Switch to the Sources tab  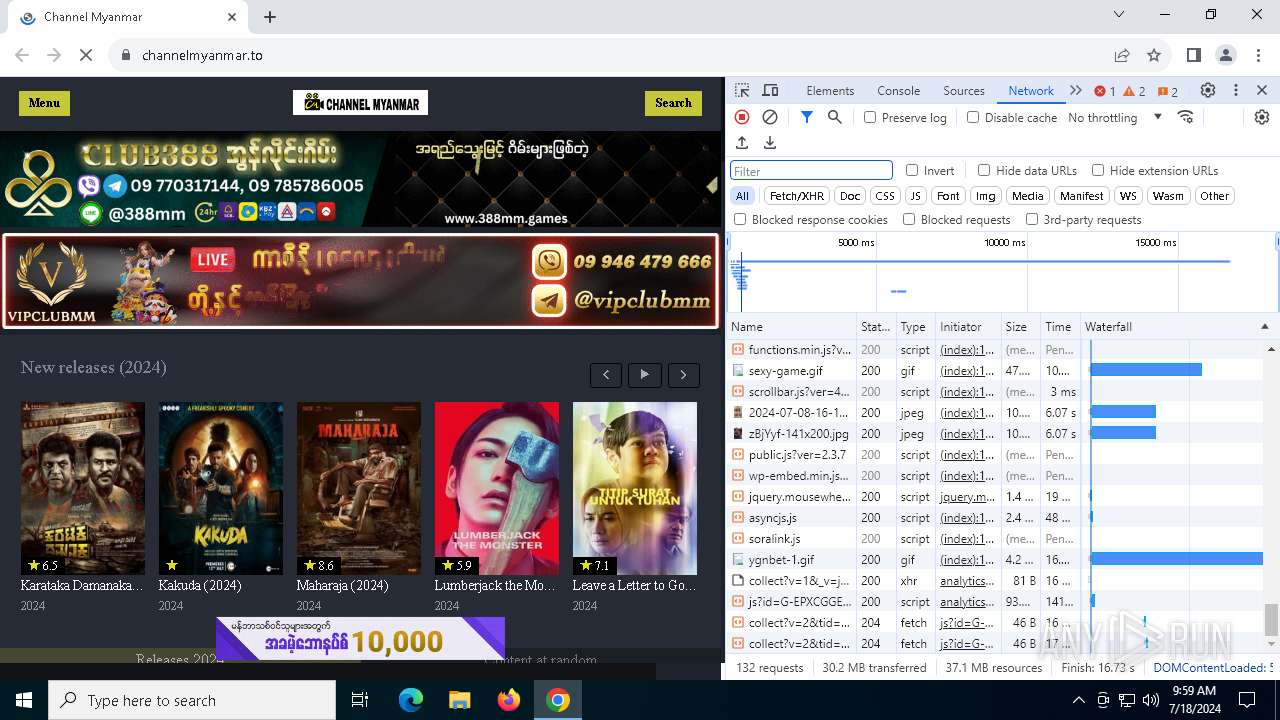pyautogui.click(x=964, y=91)
